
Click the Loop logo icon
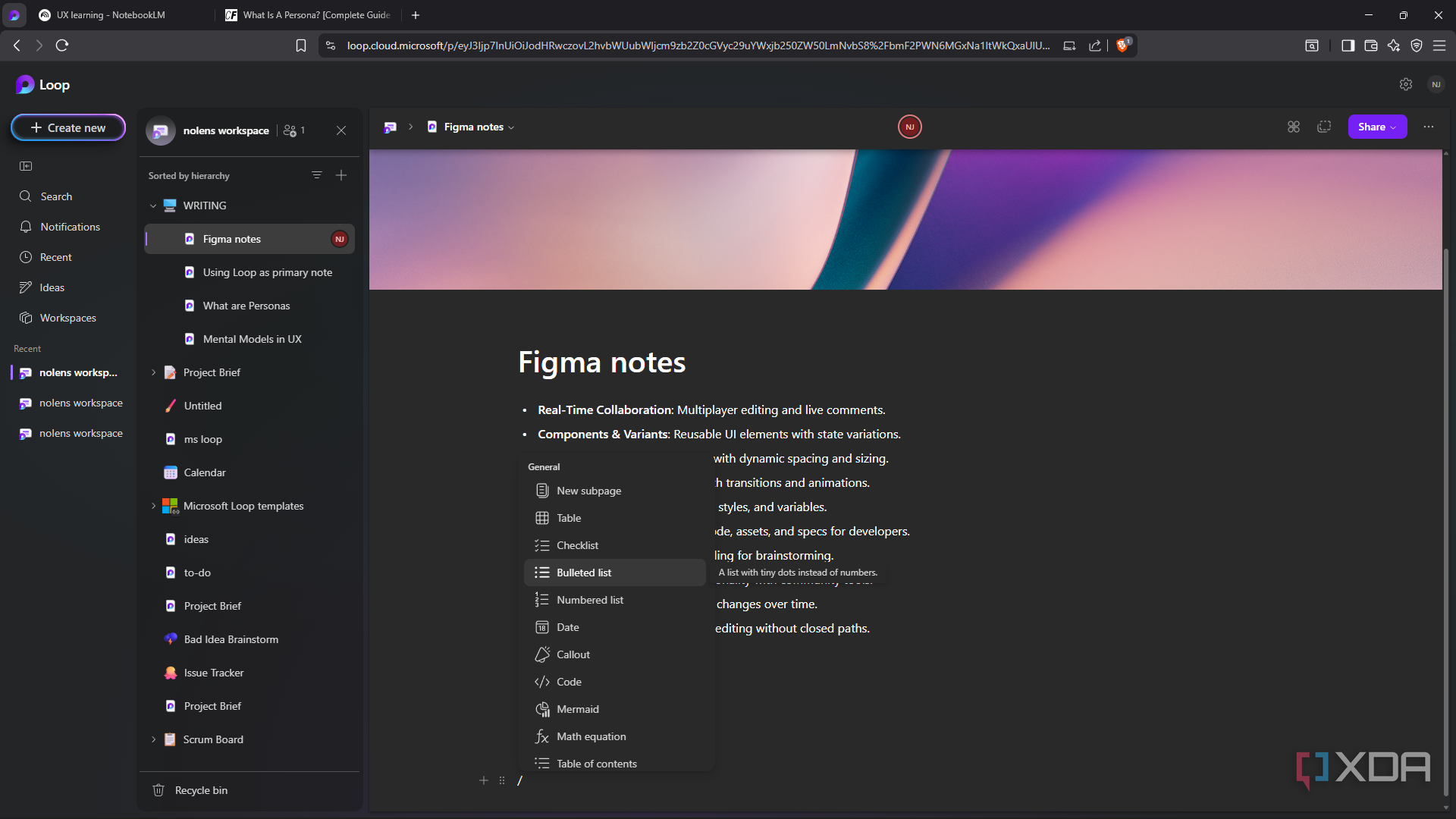click(25, 85)
